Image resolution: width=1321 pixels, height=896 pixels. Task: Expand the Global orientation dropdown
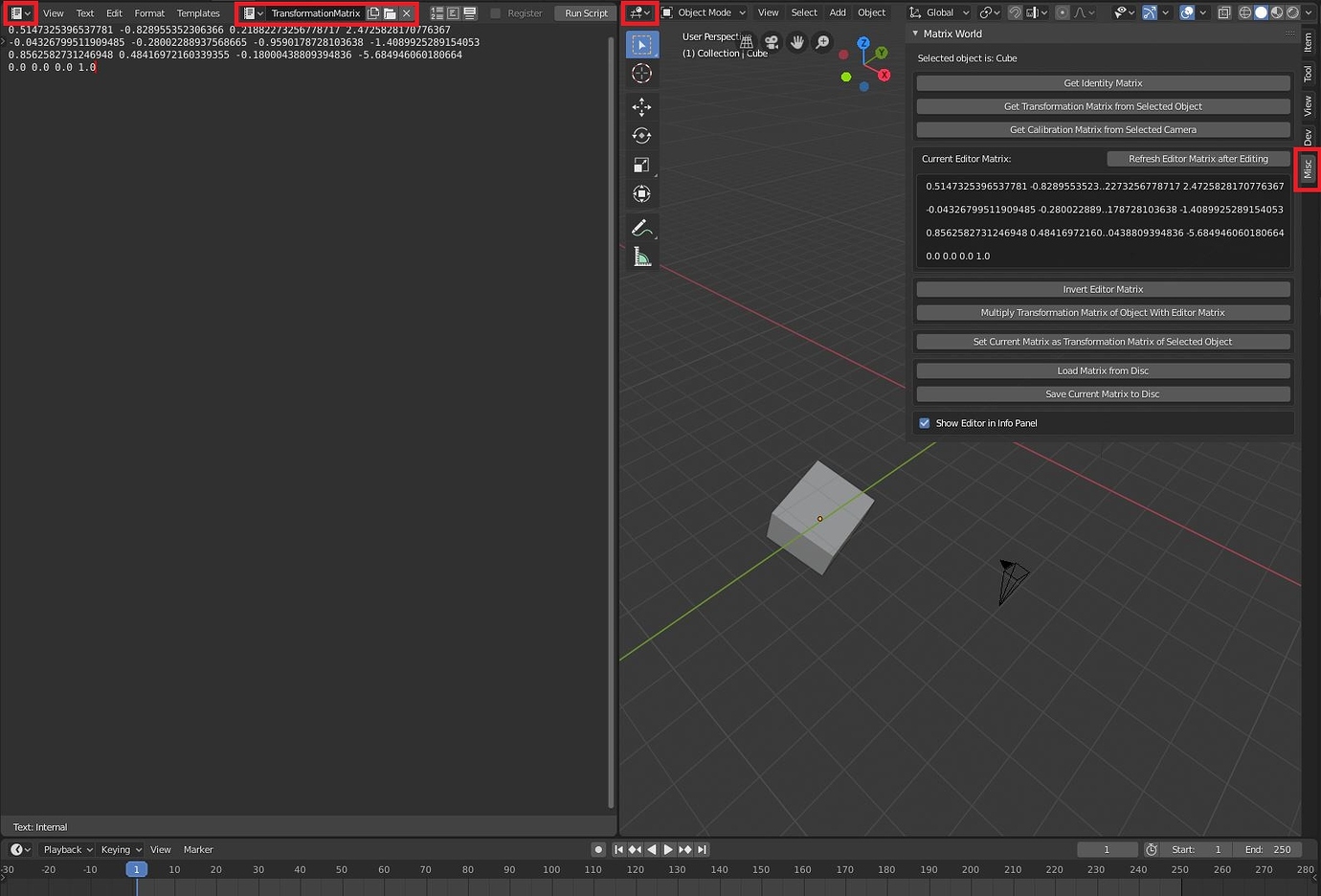point(939,12)
